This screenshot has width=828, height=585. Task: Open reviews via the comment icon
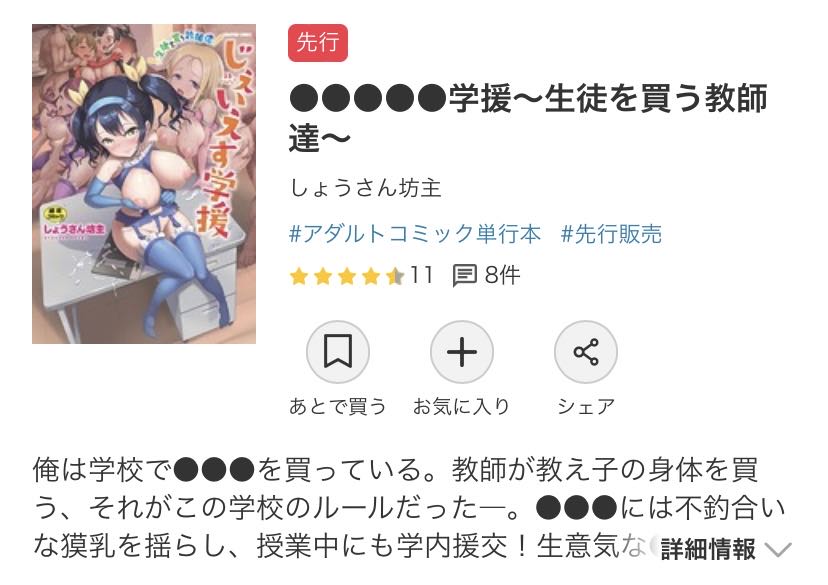pos(465,276)
